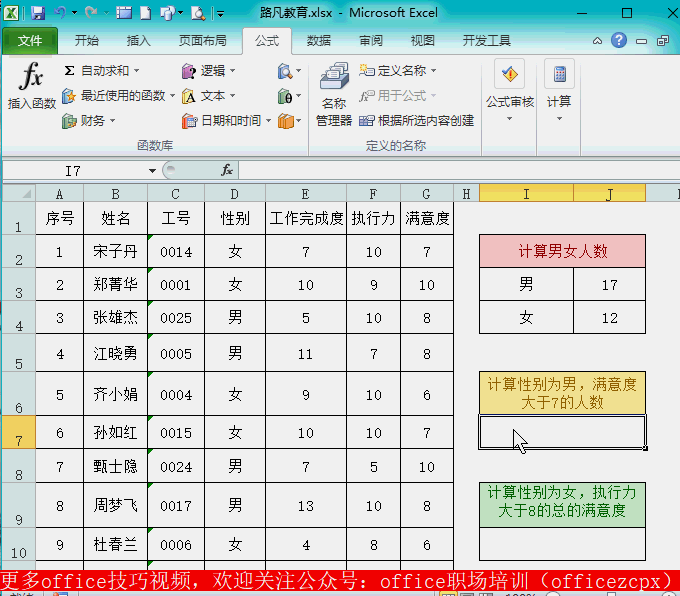
Task: Switch to the 数据 Data tab
Action: point(319,41)
